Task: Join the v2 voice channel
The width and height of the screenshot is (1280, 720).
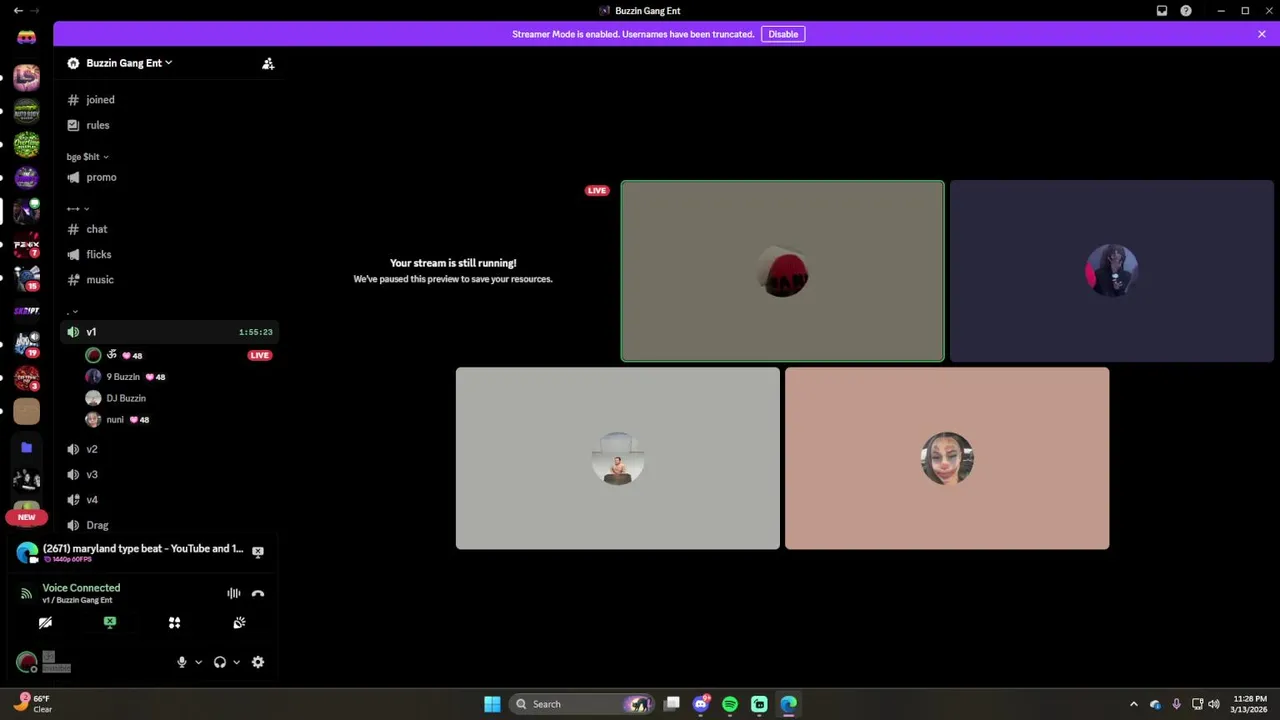Action: (x=168, y=449)
